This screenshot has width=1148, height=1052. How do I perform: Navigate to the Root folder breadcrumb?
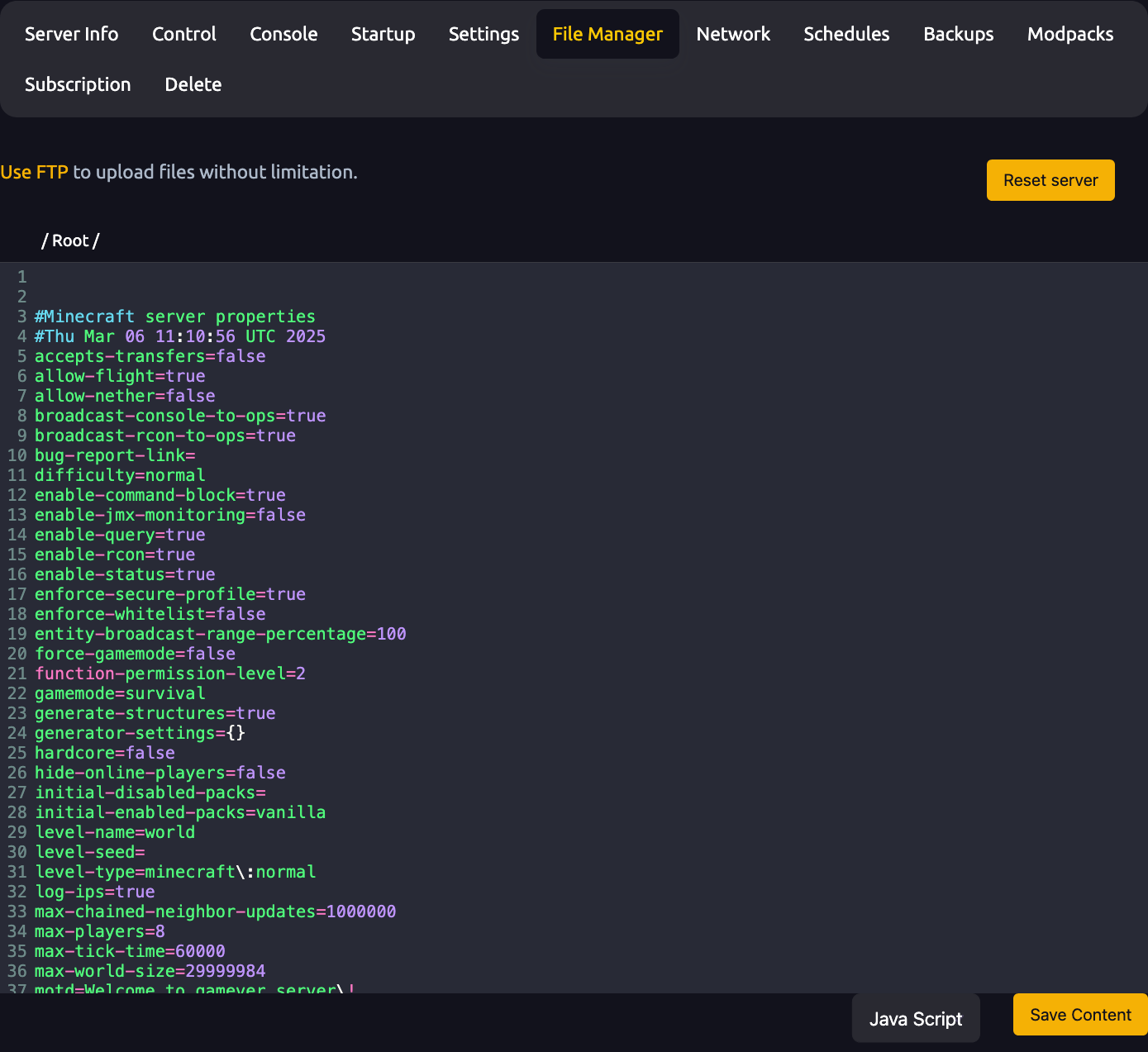(x=70, y=240)
